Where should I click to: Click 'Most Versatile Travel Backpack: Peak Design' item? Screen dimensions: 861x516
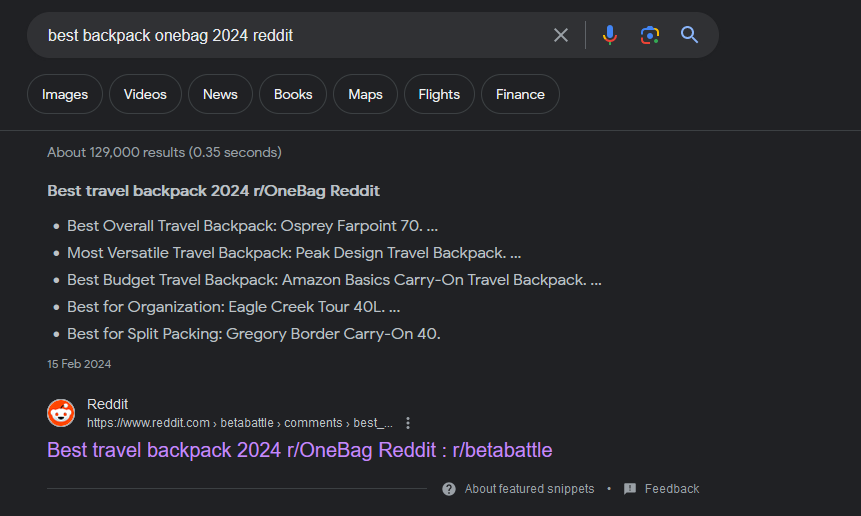[294, 253]
